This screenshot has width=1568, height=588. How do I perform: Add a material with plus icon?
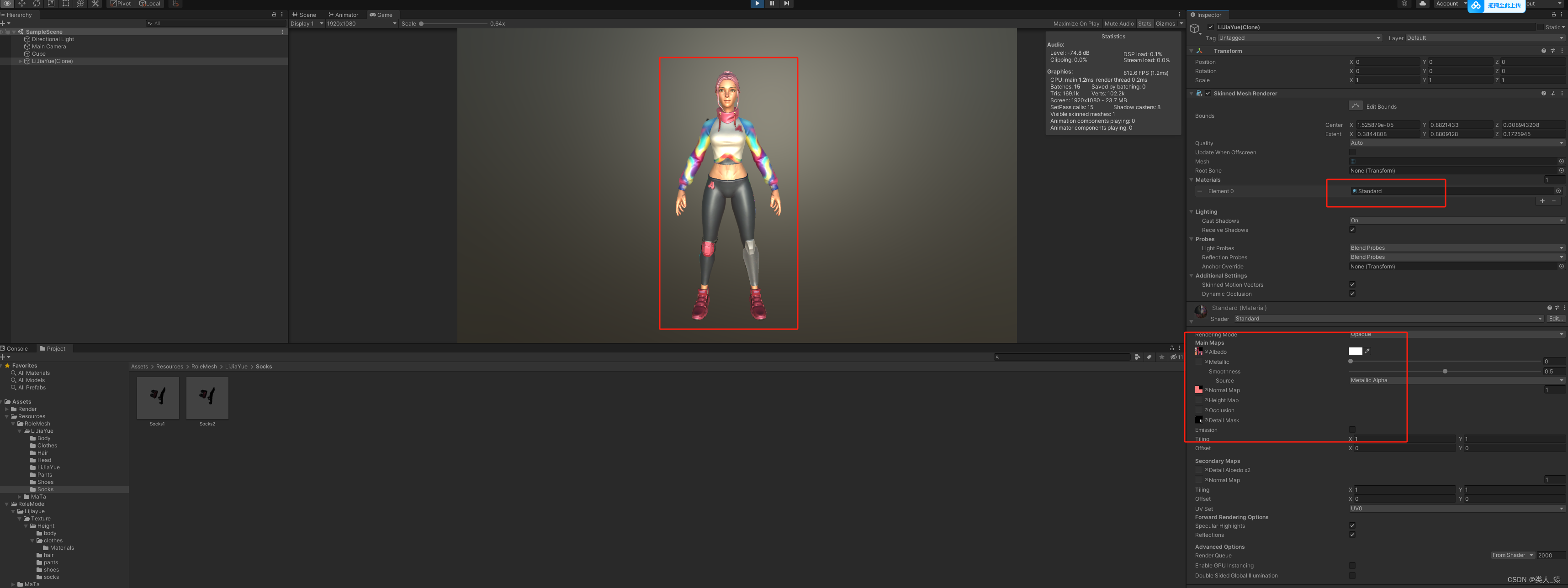point(1542,201)
